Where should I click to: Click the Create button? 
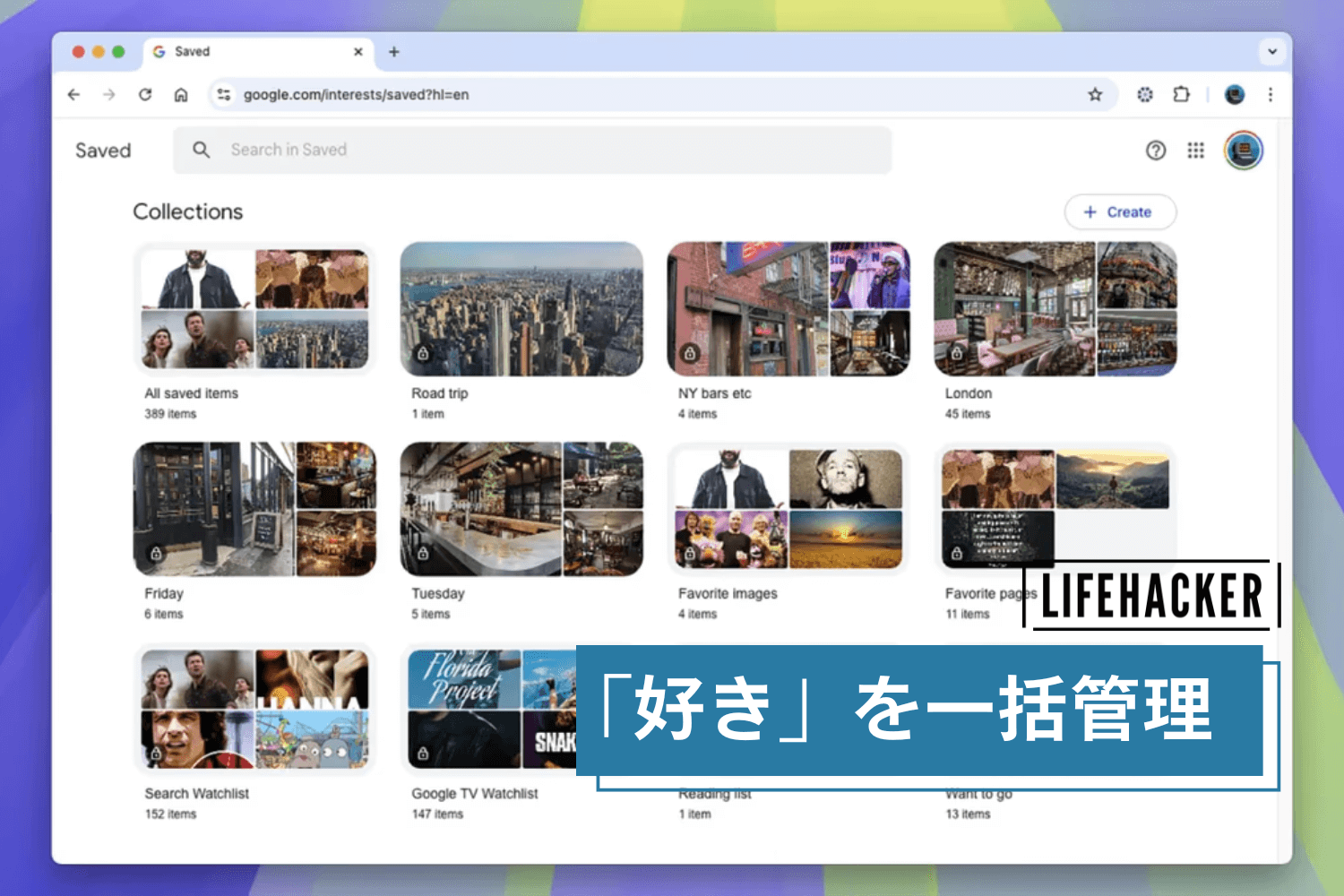coord(1119,211)
